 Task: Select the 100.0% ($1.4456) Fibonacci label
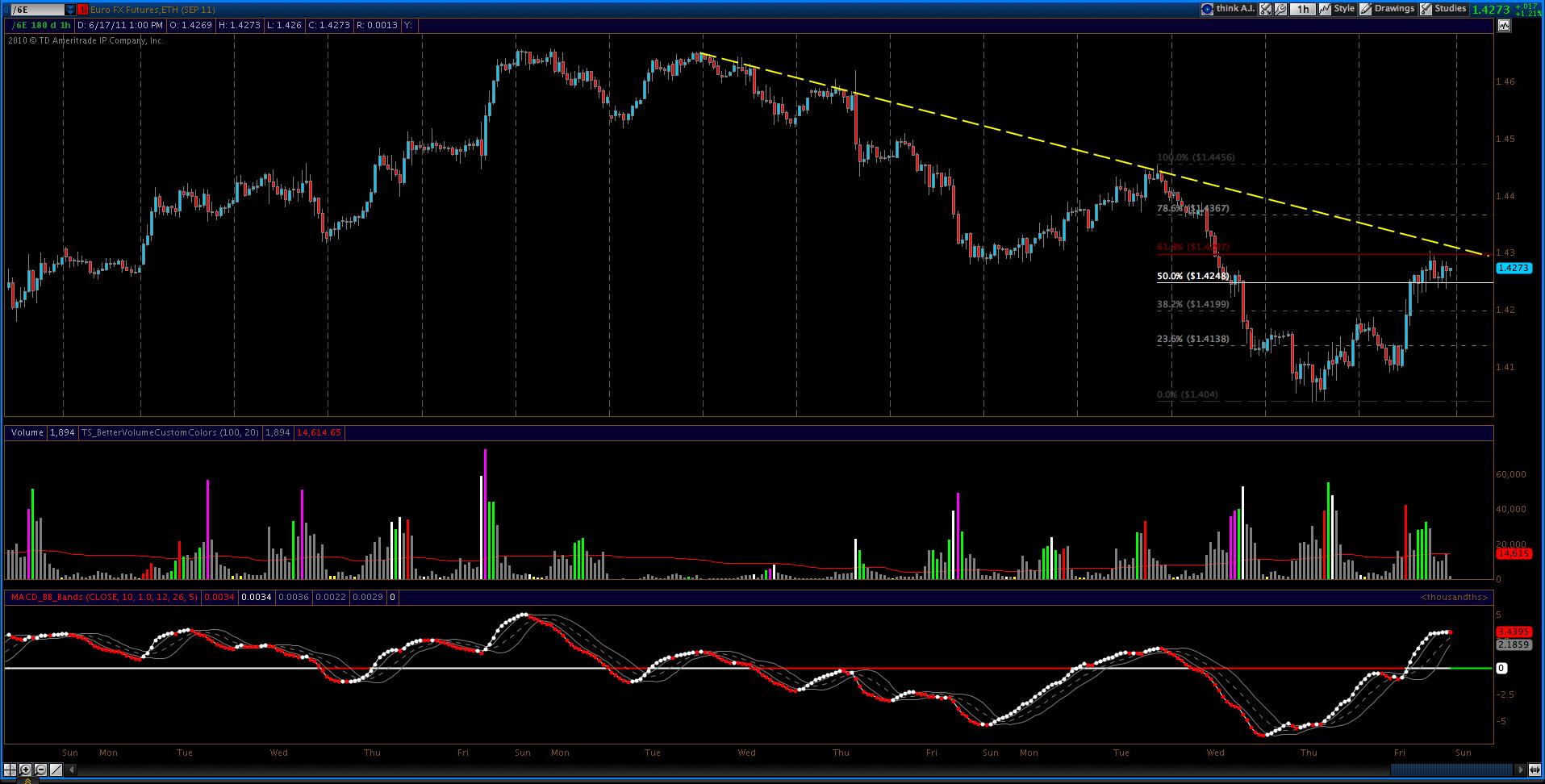(x=1196, y=158)
